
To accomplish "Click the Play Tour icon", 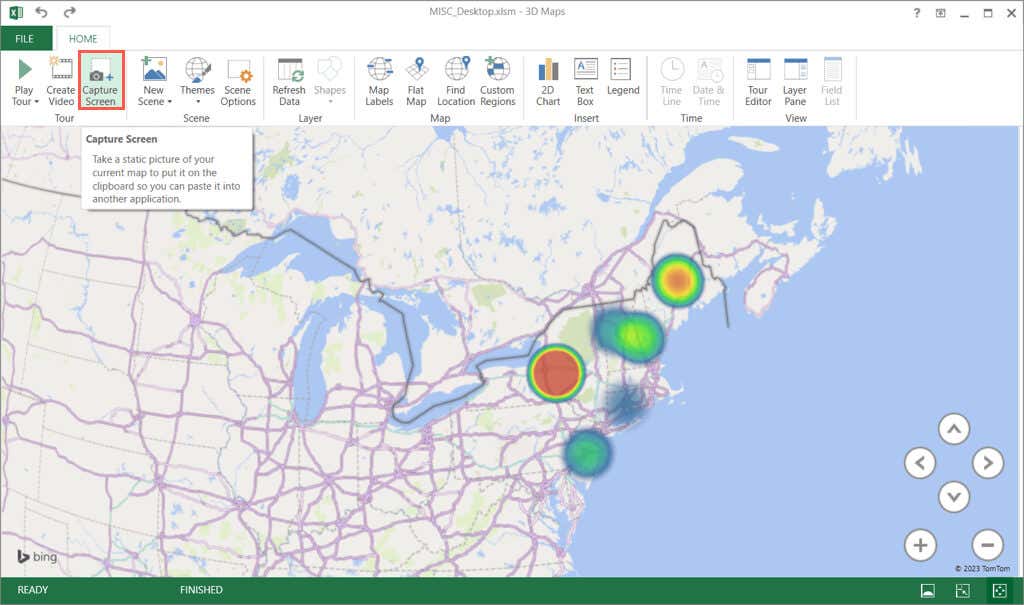I will click(24, 69).
